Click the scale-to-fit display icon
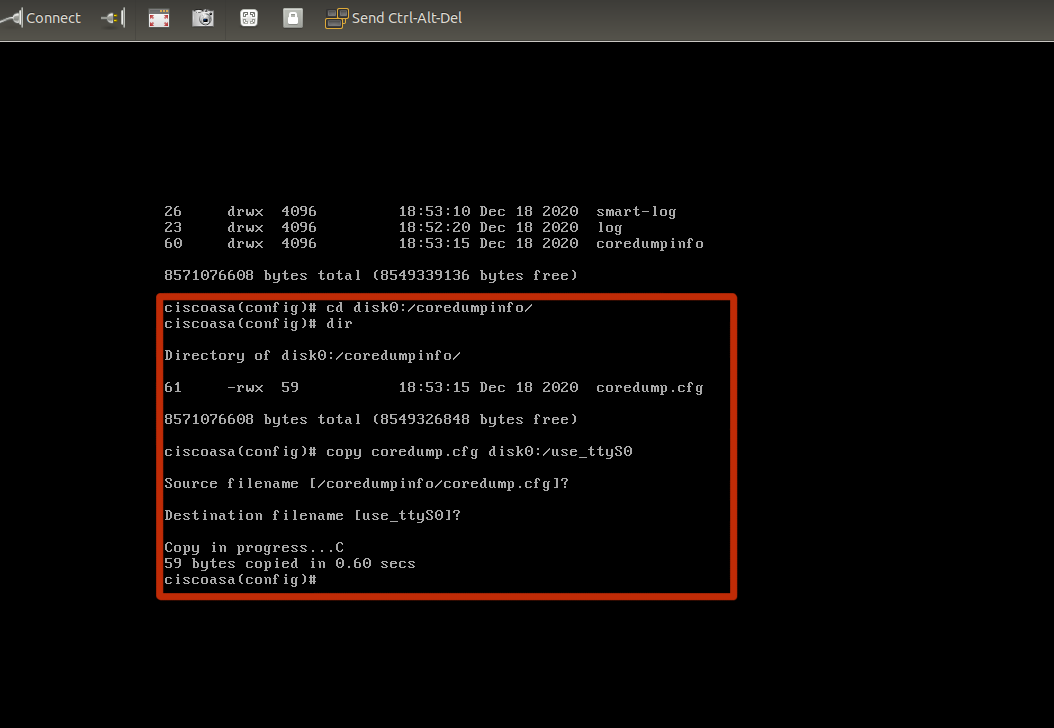Viewport: 1054px width, 728px height. click(249, 18)
